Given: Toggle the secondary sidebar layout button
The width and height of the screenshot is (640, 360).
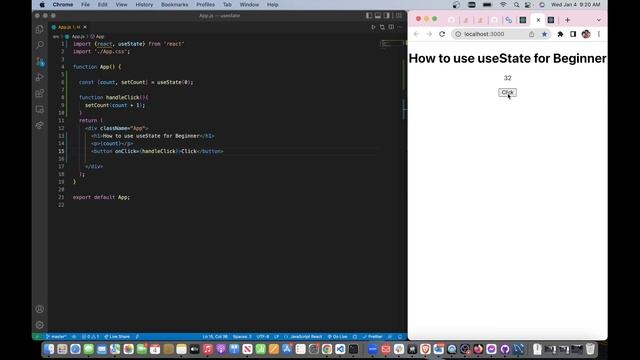Looking at the screenshot, I should 387,16.
